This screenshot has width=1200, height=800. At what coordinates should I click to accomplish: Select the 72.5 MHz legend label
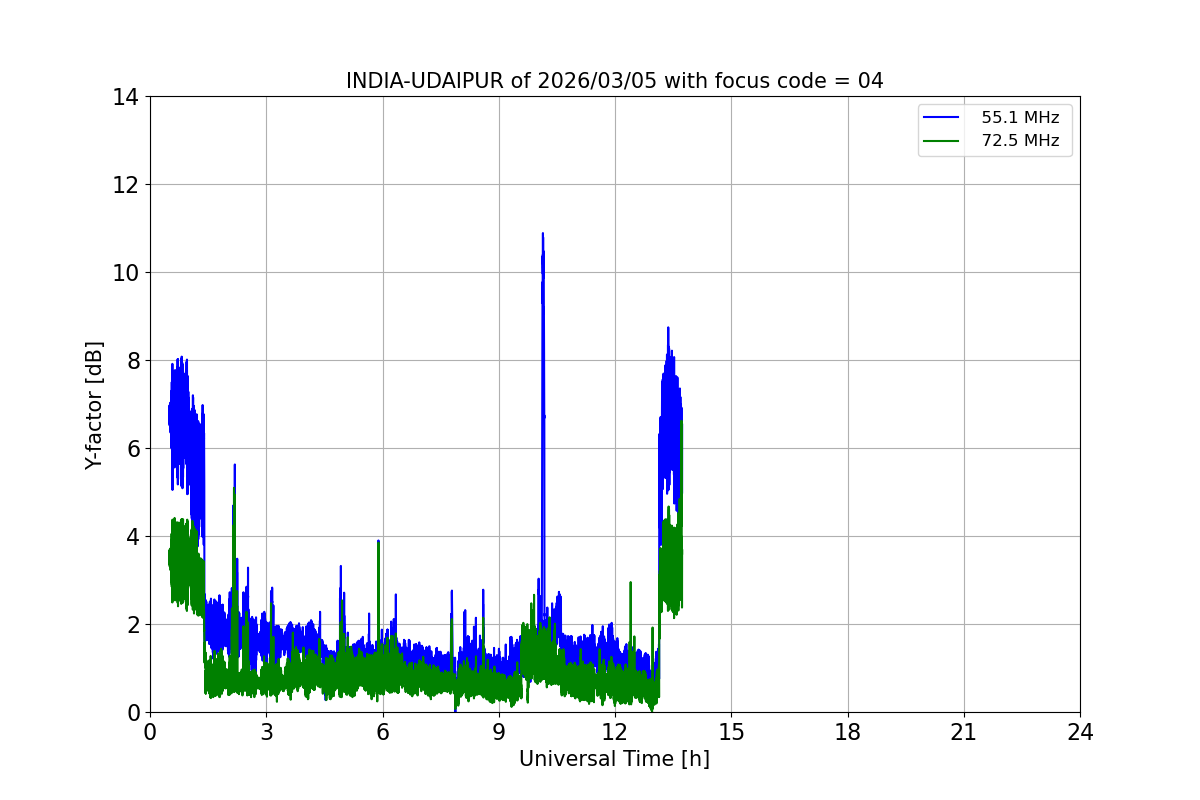1020,141
